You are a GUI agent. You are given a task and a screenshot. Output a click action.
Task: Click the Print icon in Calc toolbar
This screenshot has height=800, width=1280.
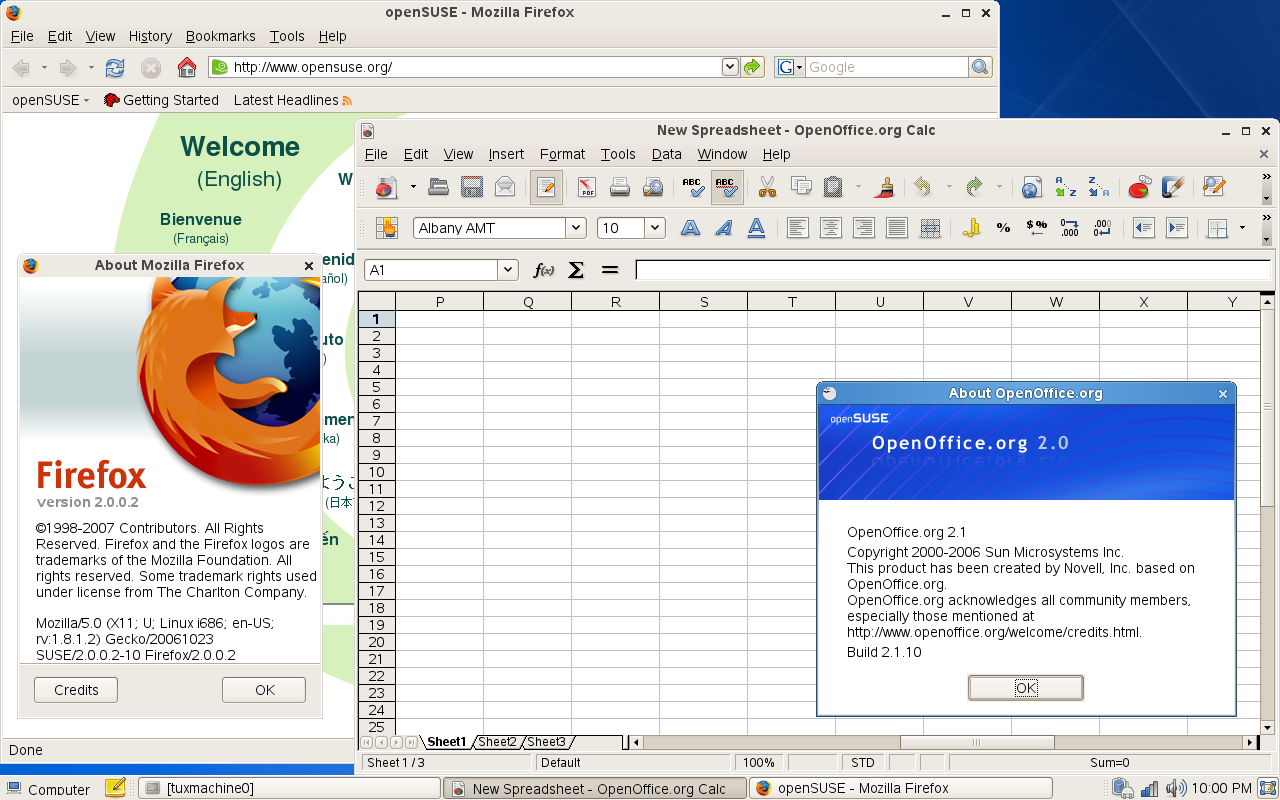[620, 187]
